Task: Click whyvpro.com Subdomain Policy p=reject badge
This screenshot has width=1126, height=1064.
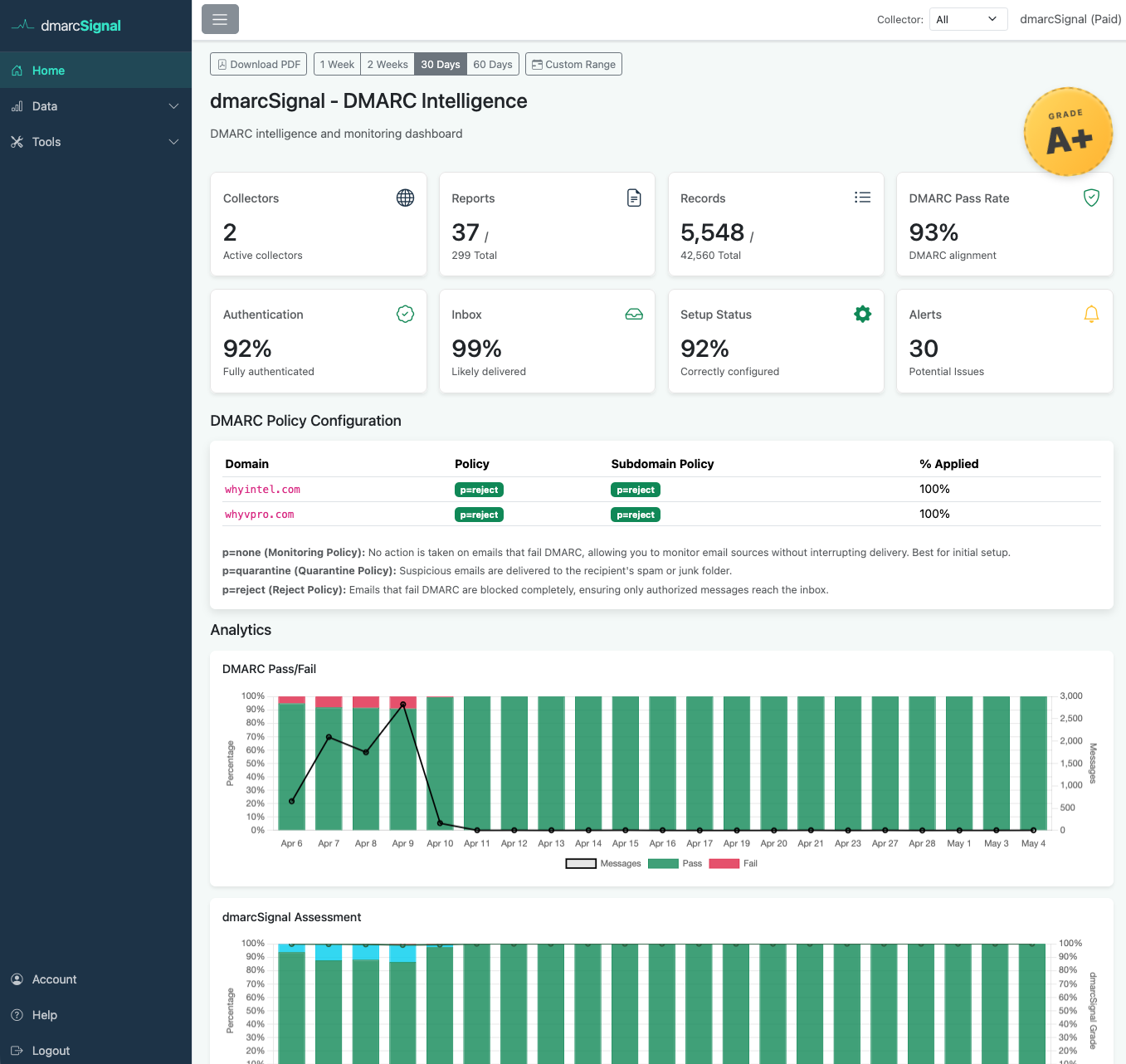Action: (x=636, y=515)
